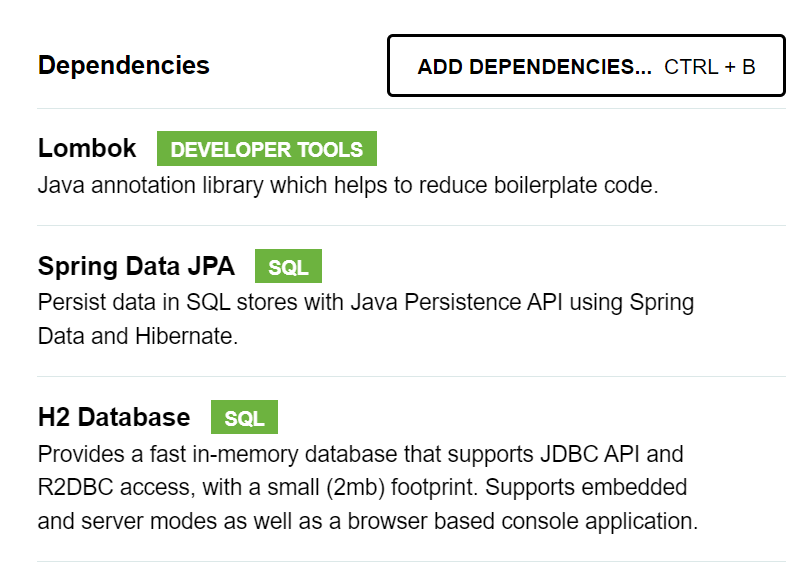The height and width of the screenshot is (579, 808).
Task: Click the DEVELOPER TOOLS green badge
Action: coord(267,150)
